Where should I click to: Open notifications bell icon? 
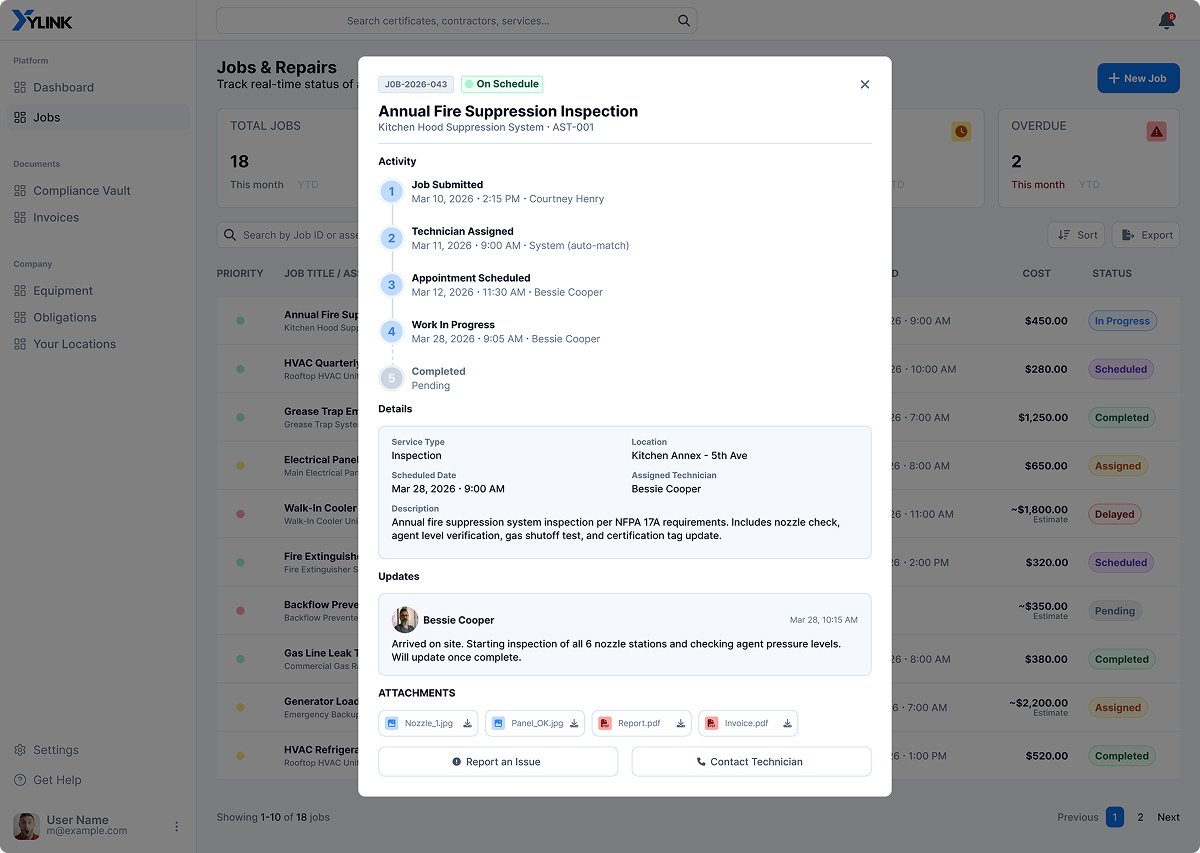point(1166,21)
